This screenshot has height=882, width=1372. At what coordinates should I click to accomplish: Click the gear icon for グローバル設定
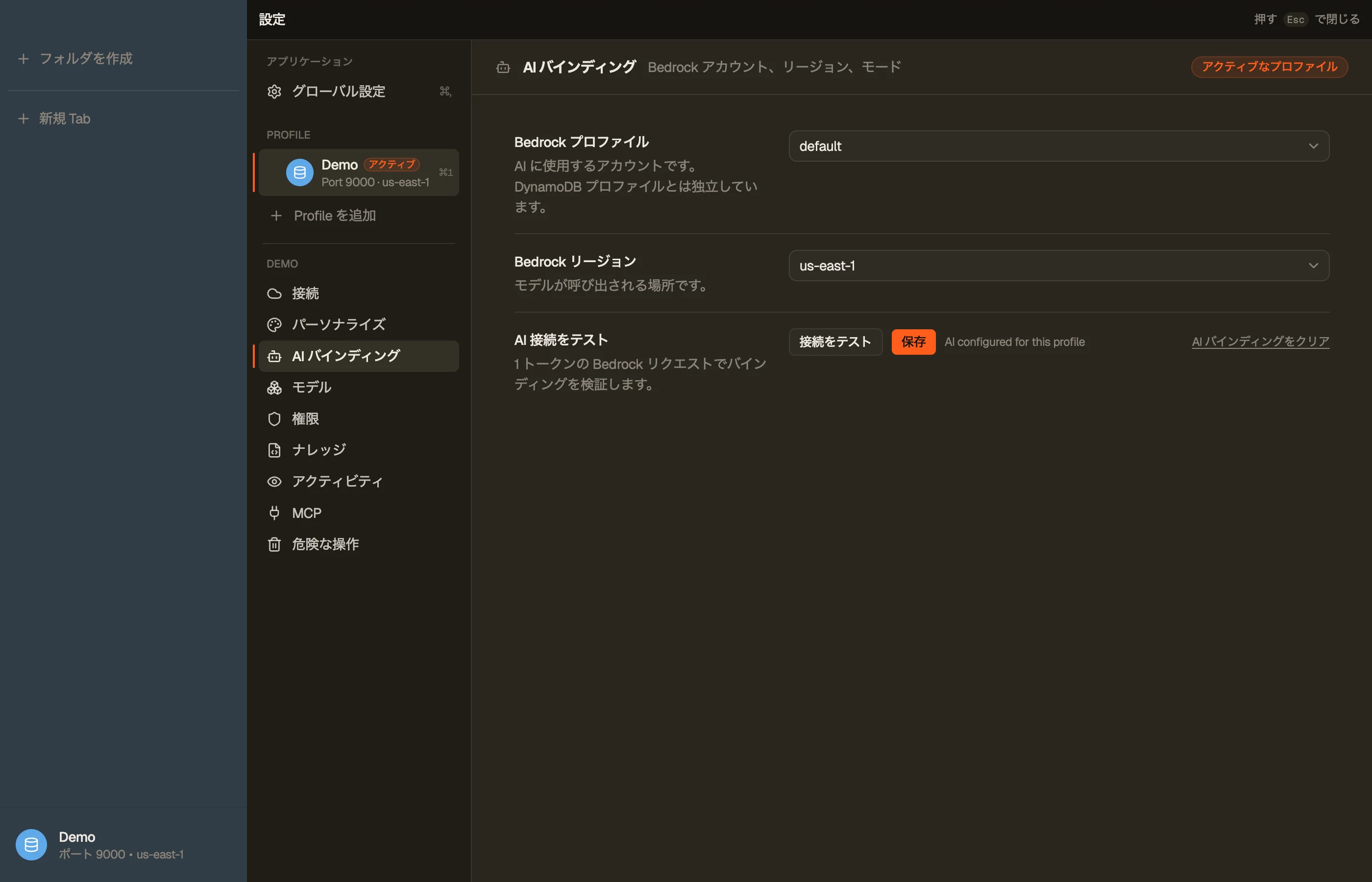tap(274, 92)
